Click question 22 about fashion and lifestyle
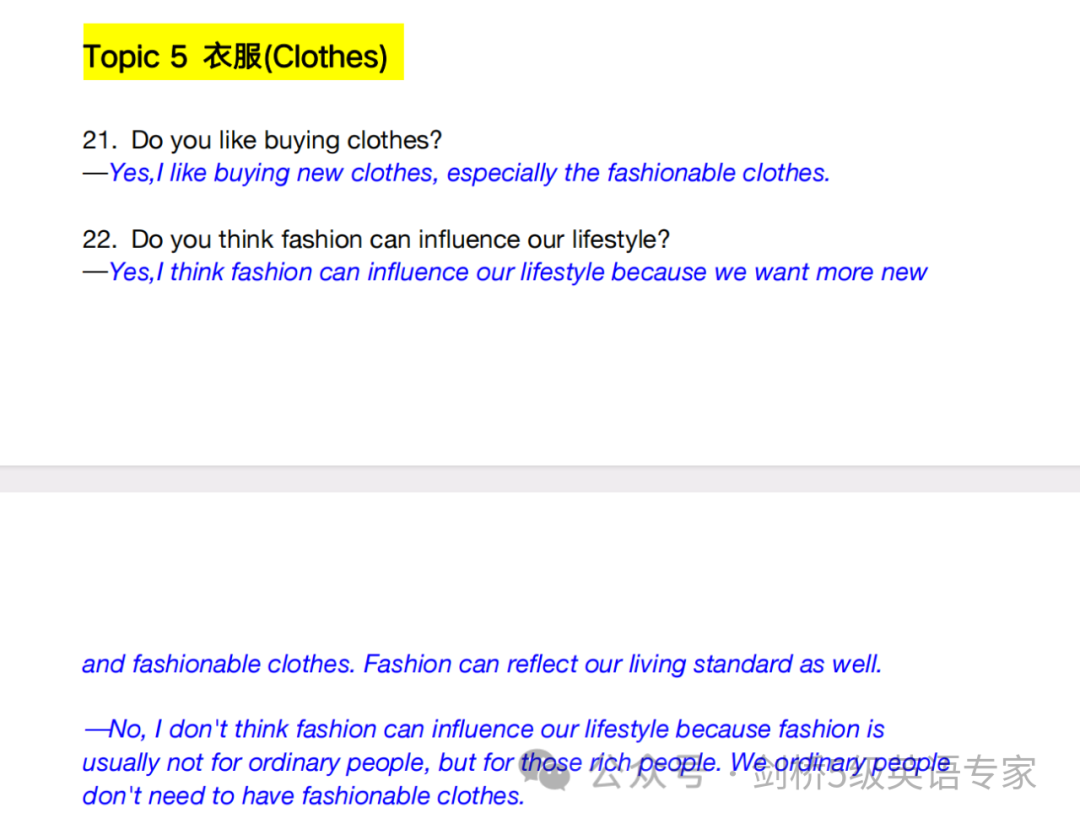Viewport: 1080px width, 829px height. click(x=376, y=239)
